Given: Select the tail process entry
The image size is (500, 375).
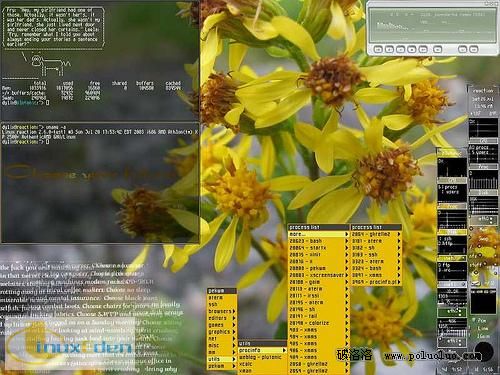Looking at the screenshot, I should tap(318, 316).
